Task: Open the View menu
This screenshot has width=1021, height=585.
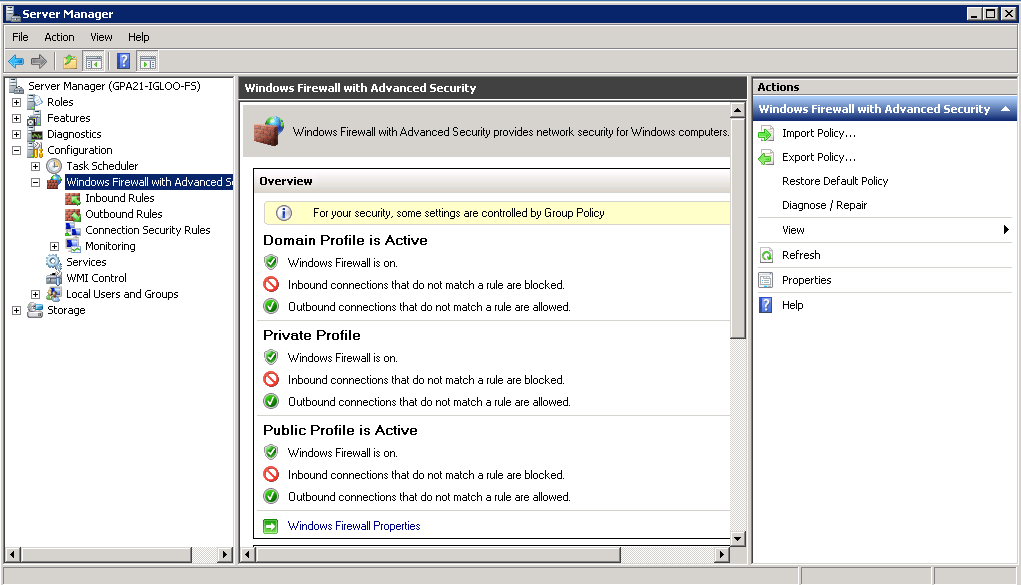Action: click(x=101, y=37)
